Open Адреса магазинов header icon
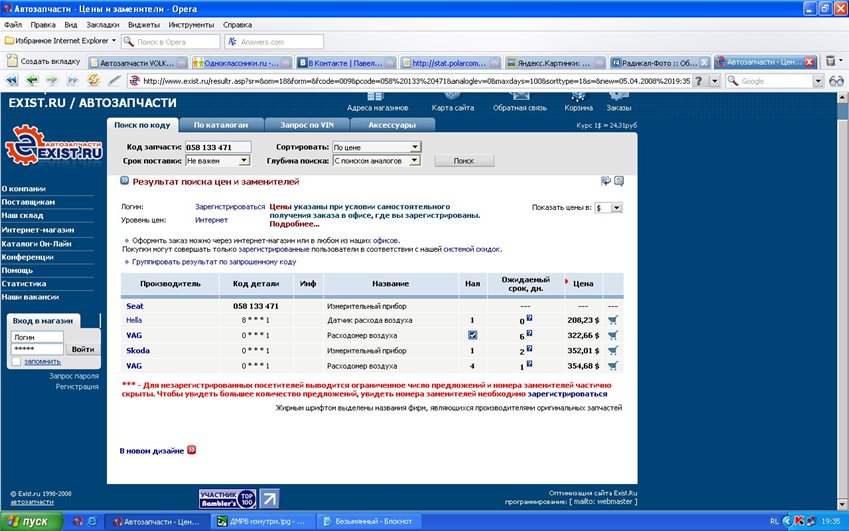The image size is (849, 531). pyautogui.click(x=375, y=97)
